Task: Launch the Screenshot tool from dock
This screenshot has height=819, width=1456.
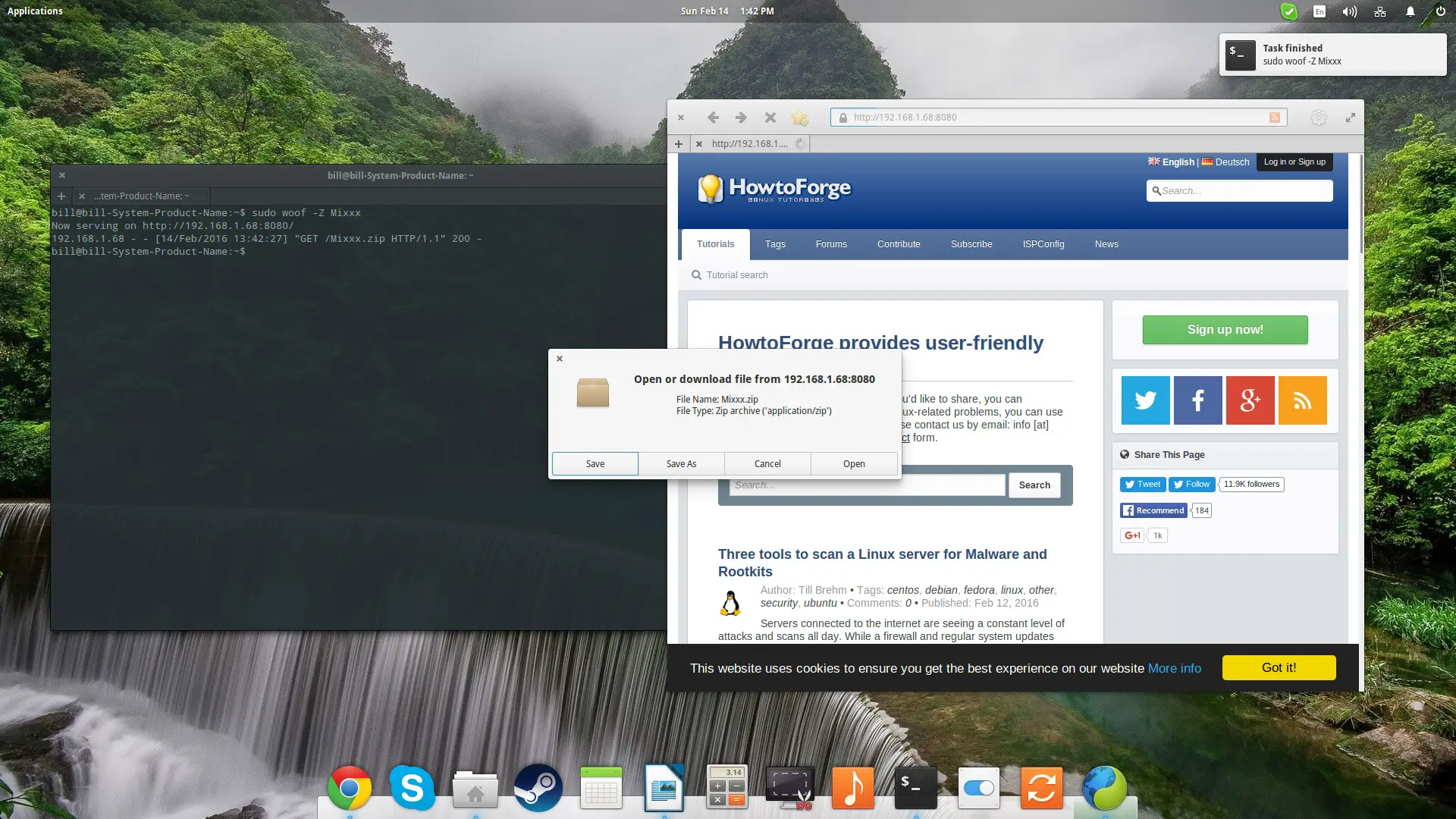Action: (x=790, y=788)
